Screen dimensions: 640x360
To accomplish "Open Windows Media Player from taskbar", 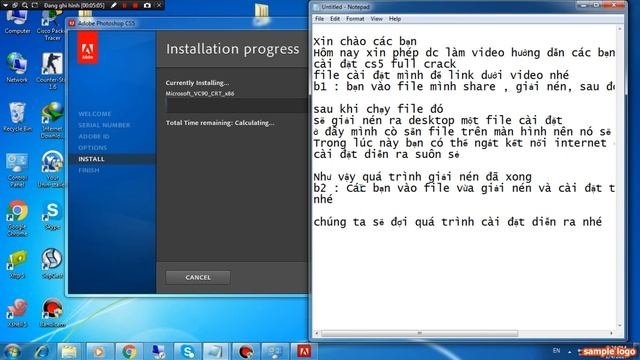I will coord(99,351).
